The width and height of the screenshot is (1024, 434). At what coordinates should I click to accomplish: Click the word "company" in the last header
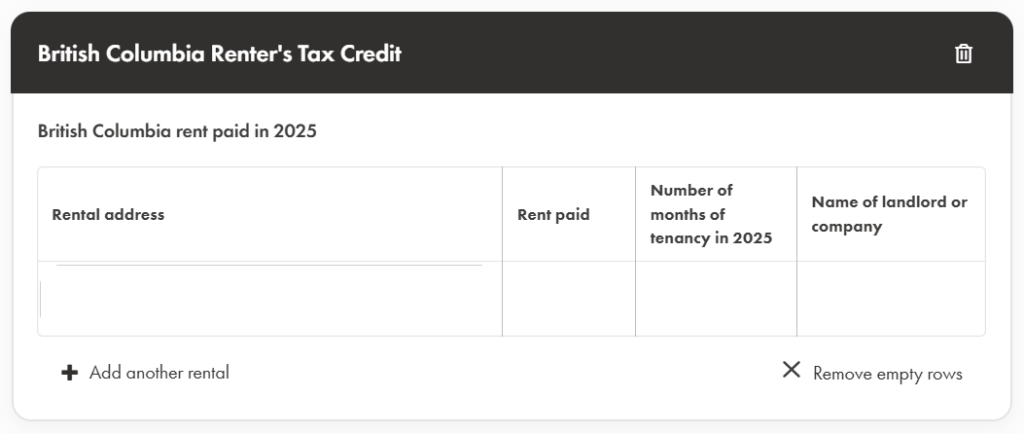click(846, 227)
